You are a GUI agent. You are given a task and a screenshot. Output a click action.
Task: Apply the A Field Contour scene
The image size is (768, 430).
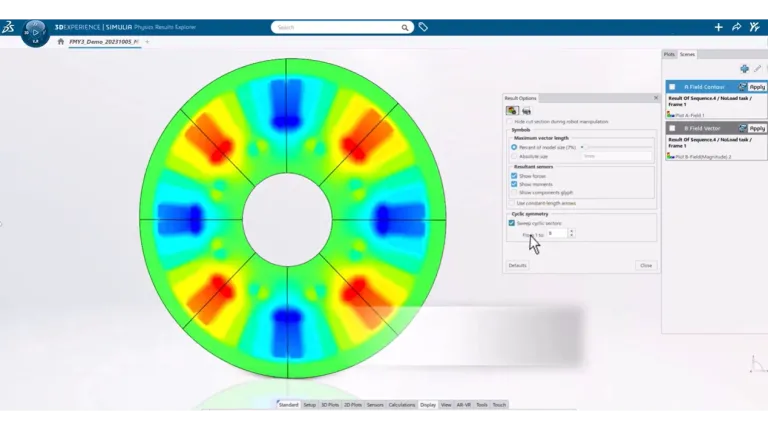(757, 87)
